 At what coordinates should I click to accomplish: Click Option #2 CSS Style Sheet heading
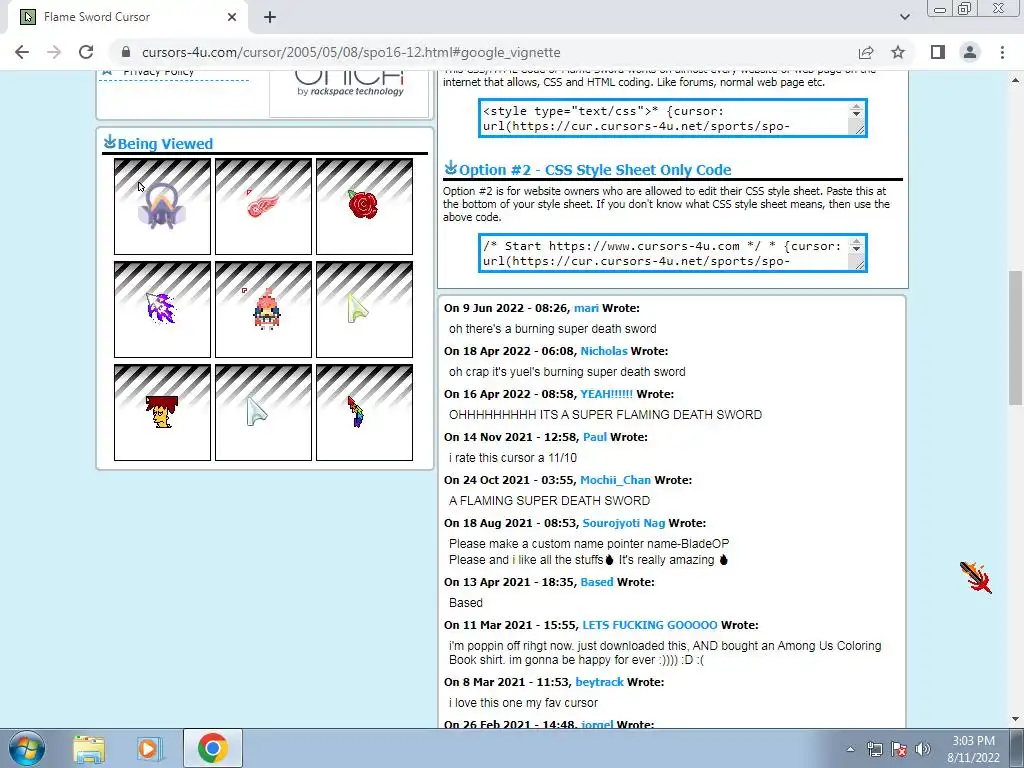click(595, 170)
